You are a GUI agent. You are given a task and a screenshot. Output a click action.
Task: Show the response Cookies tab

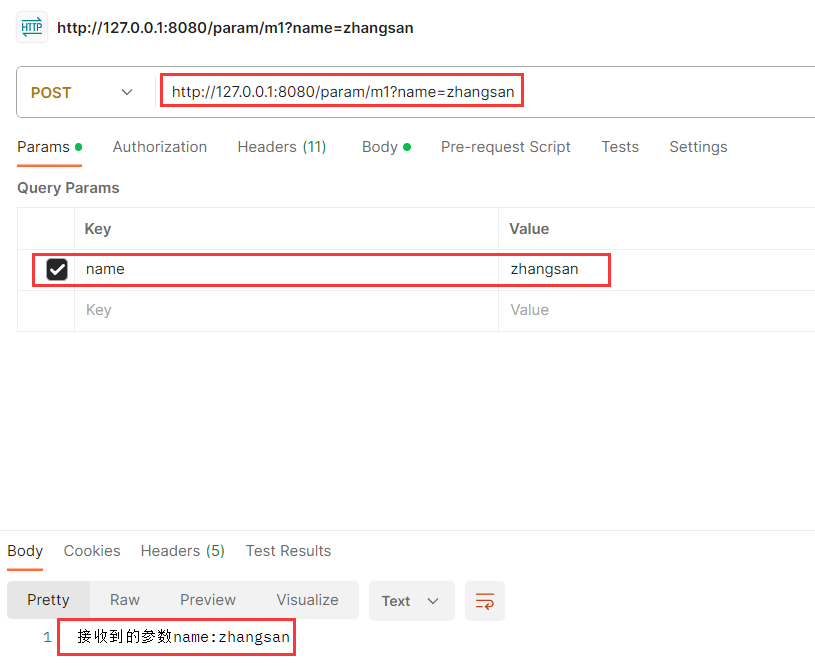[x=92, y=551]
